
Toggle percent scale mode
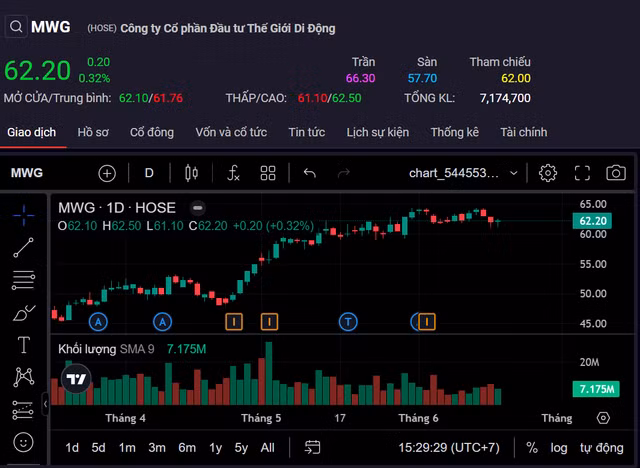(x=531, y=448)
